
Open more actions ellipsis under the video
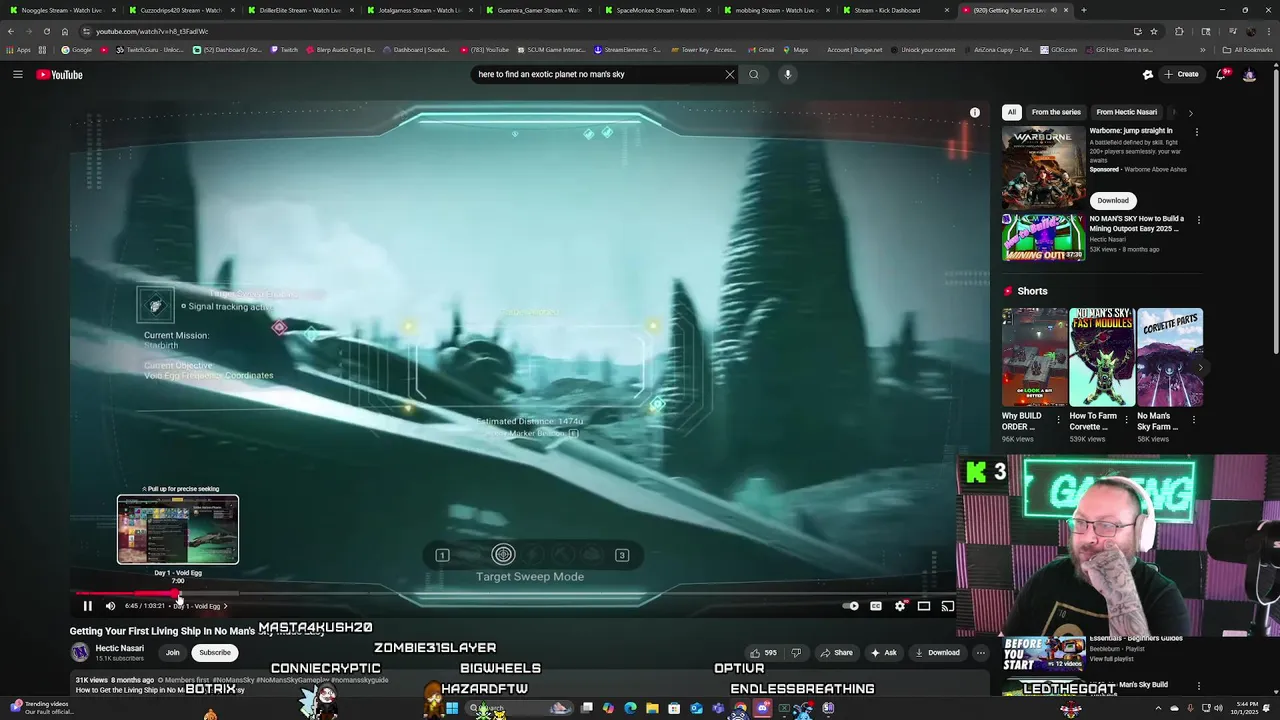coord(981,653)
